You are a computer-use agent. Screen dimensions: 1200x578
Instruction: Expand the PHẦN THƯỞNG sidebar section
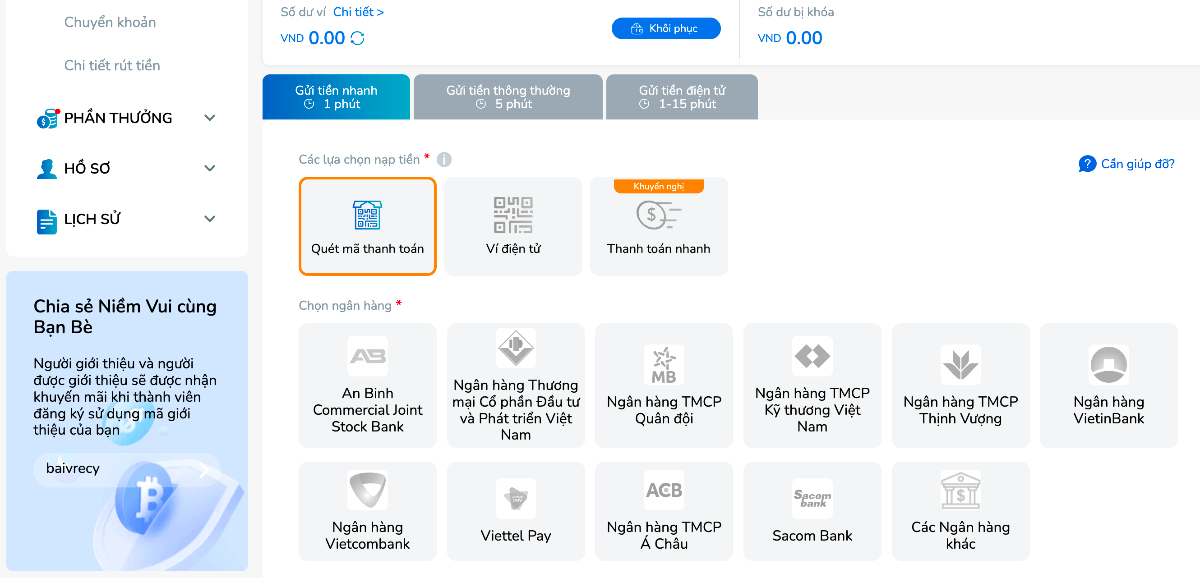[x=209, y=118]
